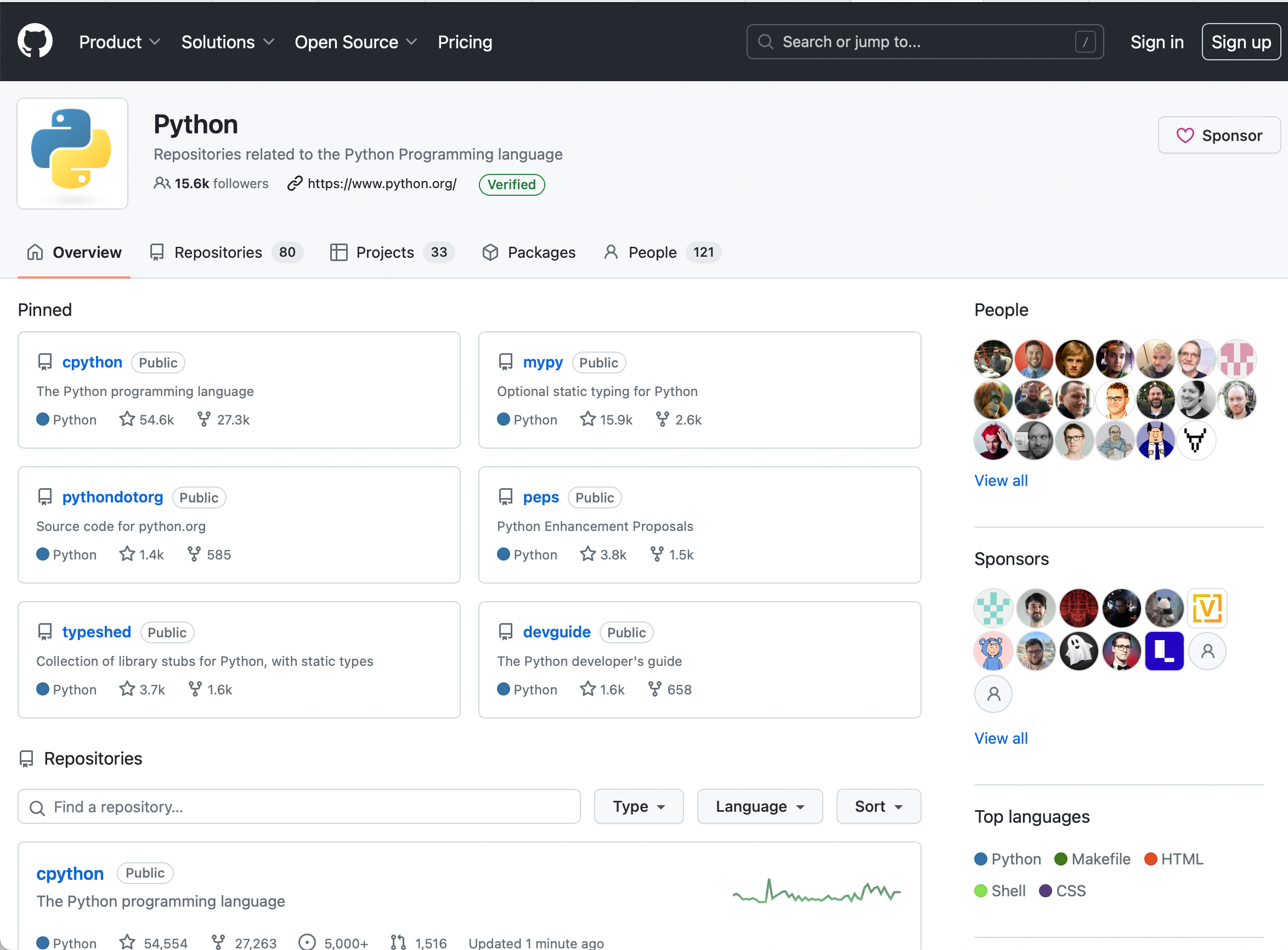
Task: Click the heart icon on Sponsor
Action: click(x=1185, y=135)
